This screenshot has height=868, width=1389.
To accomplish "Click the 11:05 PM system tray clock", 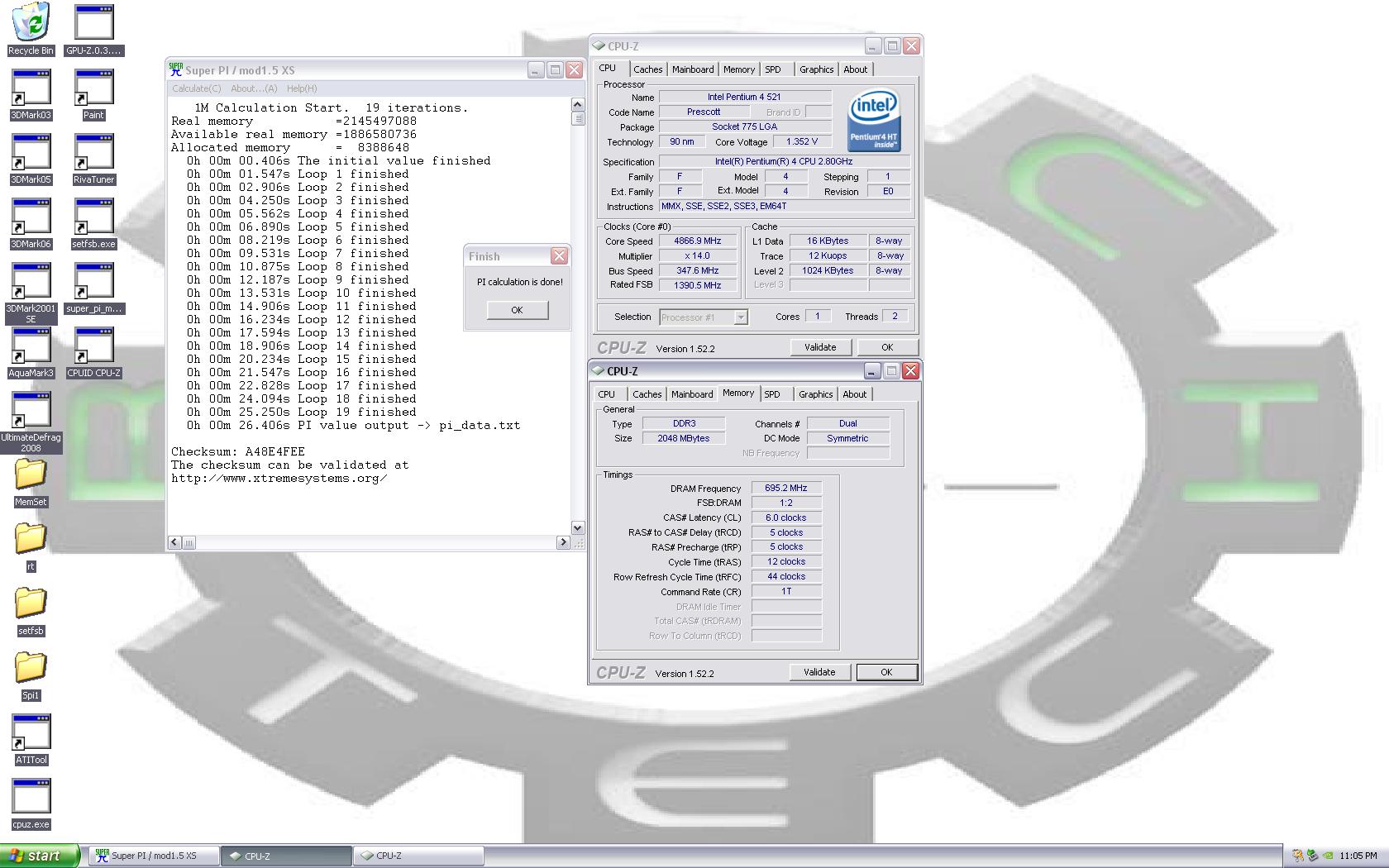I will click(x=1359, y=856).
